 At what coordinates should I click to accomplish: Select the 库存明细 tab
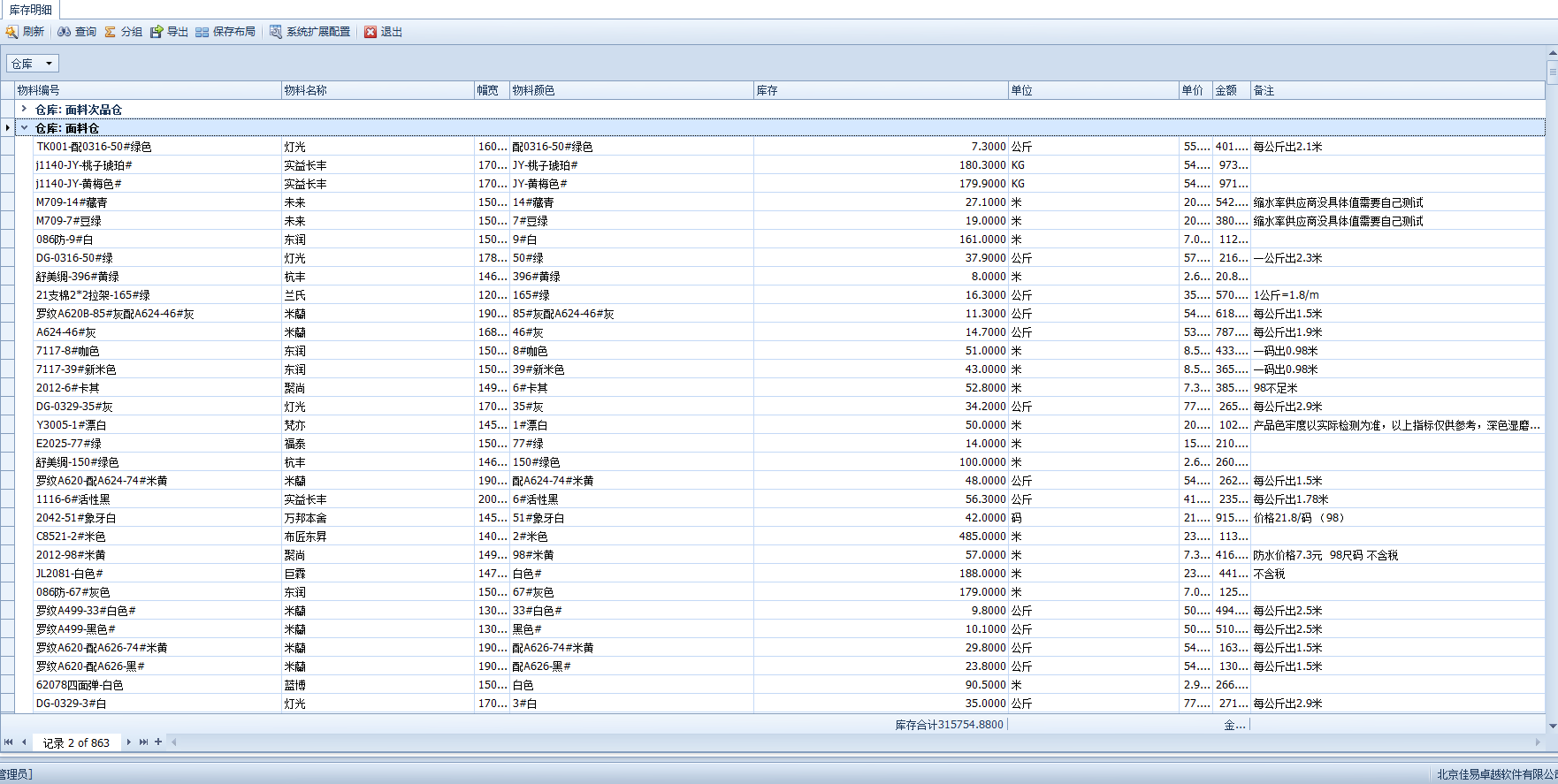30,10
